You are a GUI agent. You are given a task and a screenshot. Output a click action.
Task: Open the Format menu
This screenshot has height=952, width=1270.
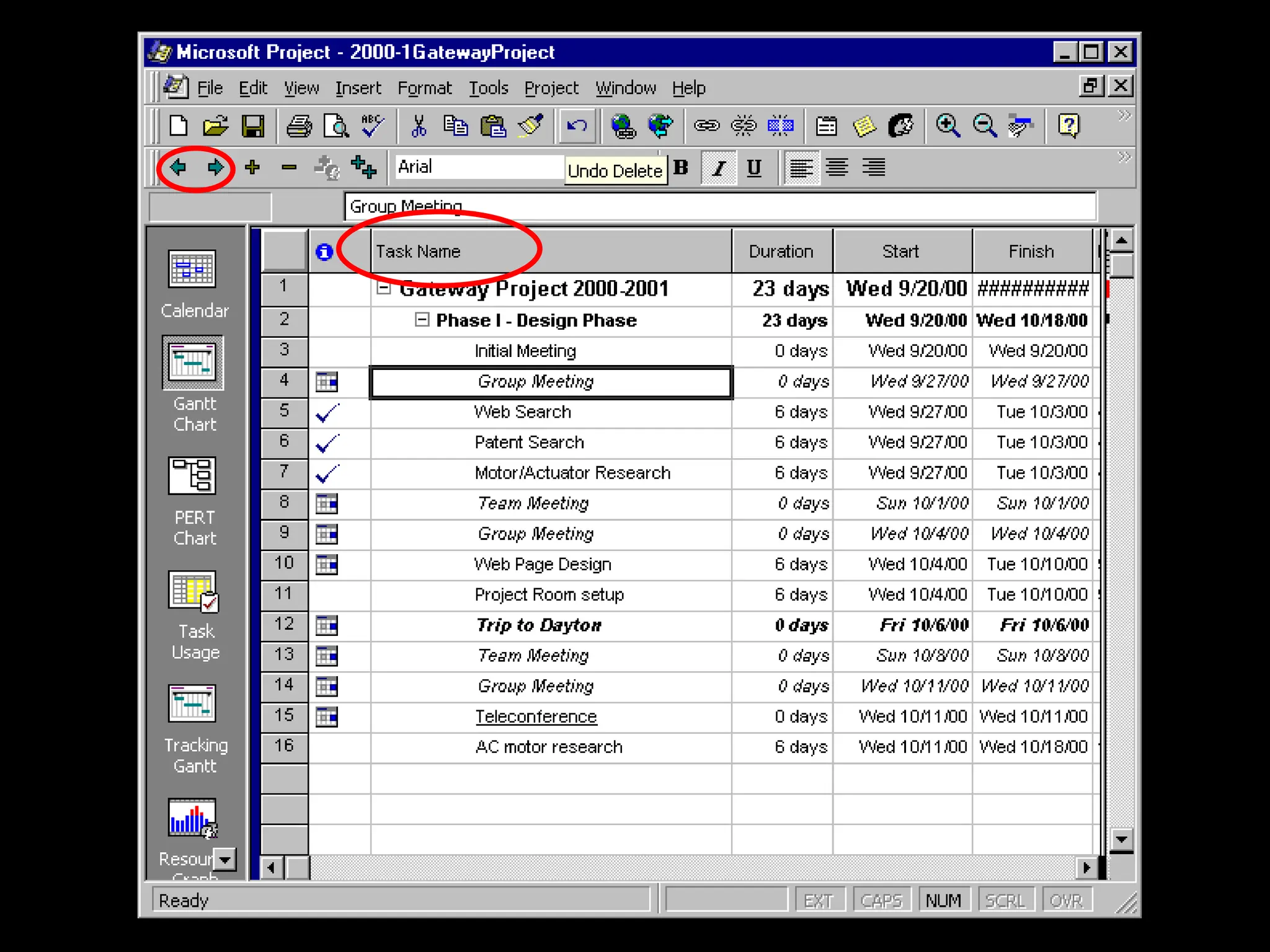tap(424, 88)
